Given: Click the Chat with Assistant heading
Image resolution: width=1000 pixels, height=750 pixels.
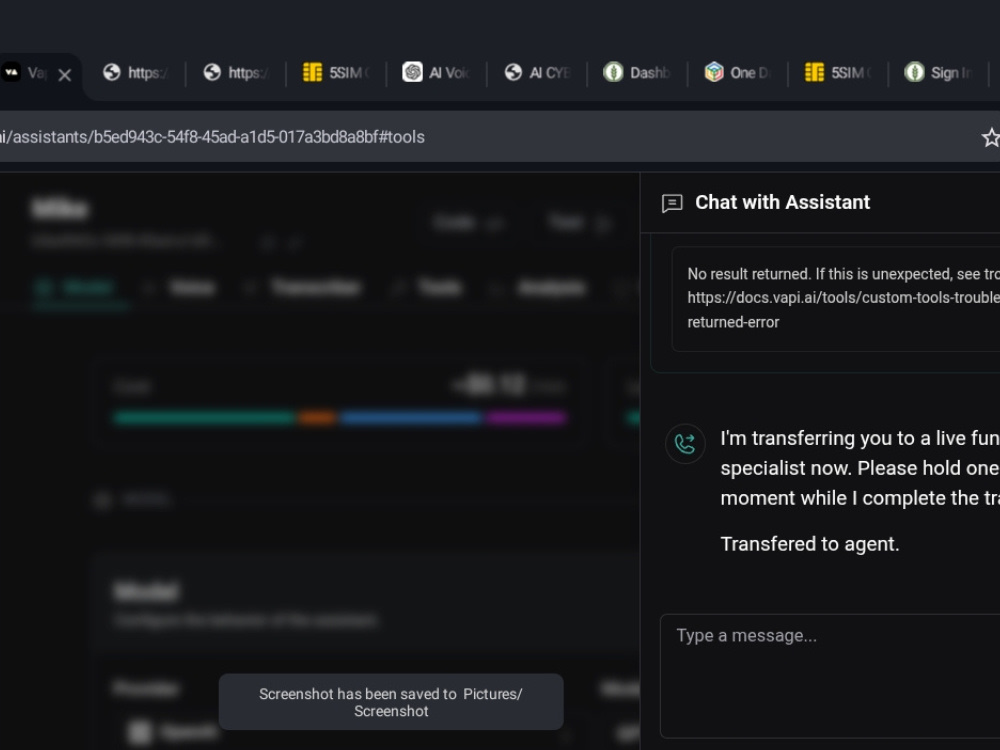Looking at the screenshot, I should (x=782, y=202).
